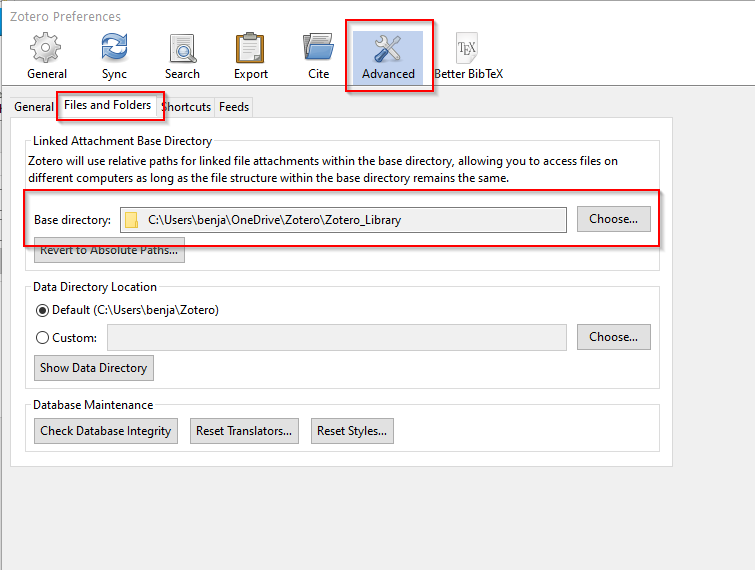Click Reset Styles button
Image resolution: width=755 pixels, height=570 pixels.
pyautogui.click(x=352, y=431)
